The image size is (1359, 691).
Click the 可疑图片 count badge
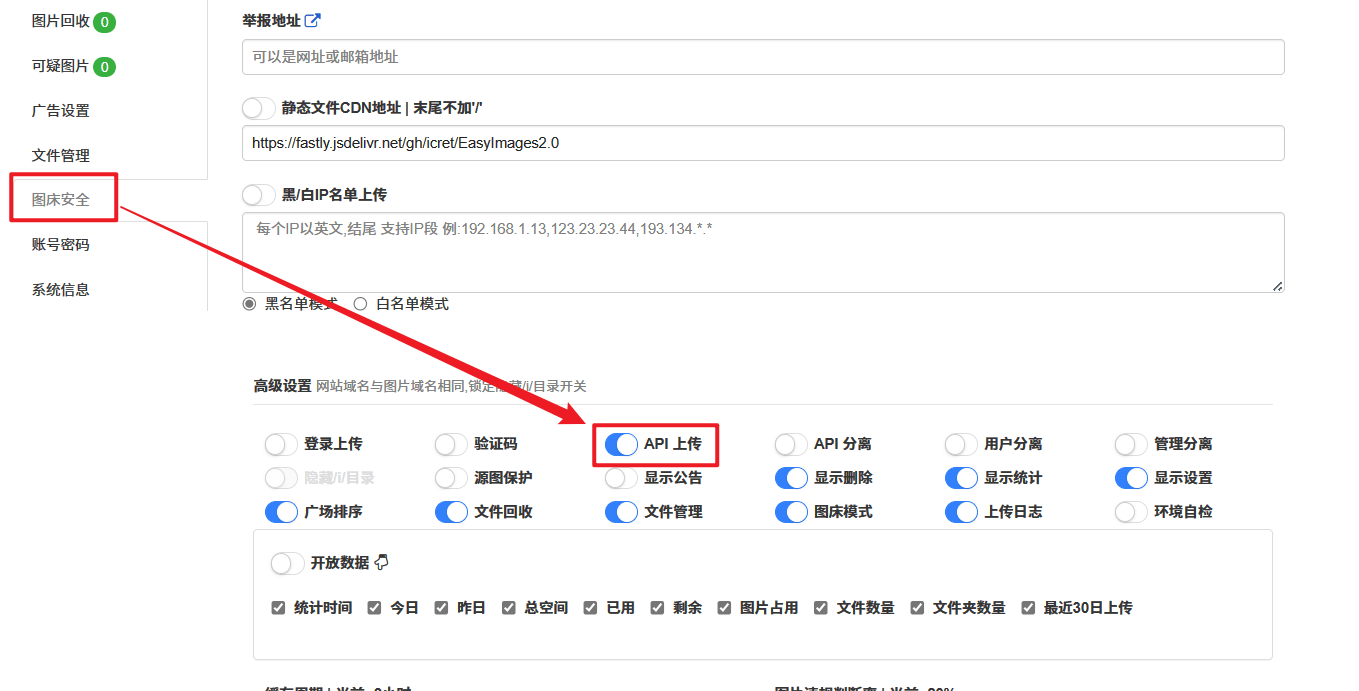click(104, 67)
